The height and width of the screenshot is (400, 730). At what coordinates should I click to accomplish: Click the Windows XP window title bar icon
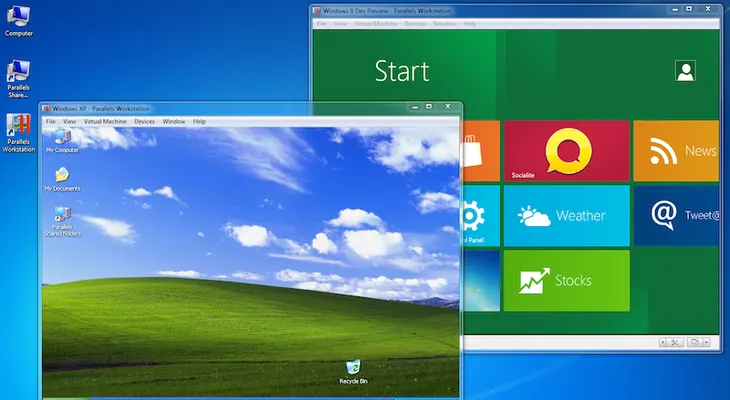46,108
